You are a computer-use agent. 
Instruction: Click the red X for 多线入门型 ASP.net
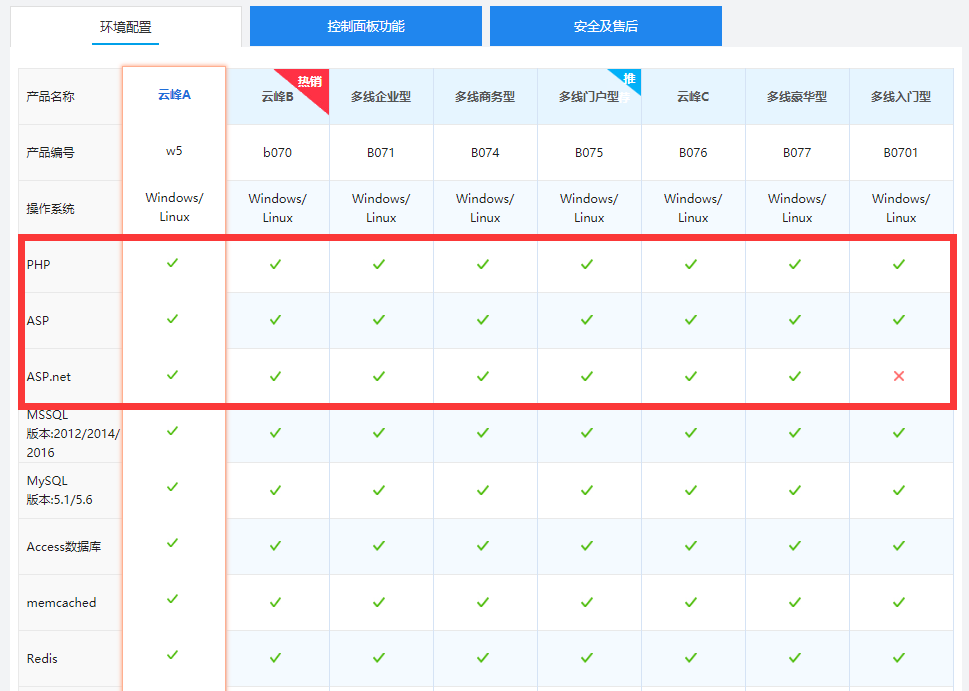pos(899,376)
